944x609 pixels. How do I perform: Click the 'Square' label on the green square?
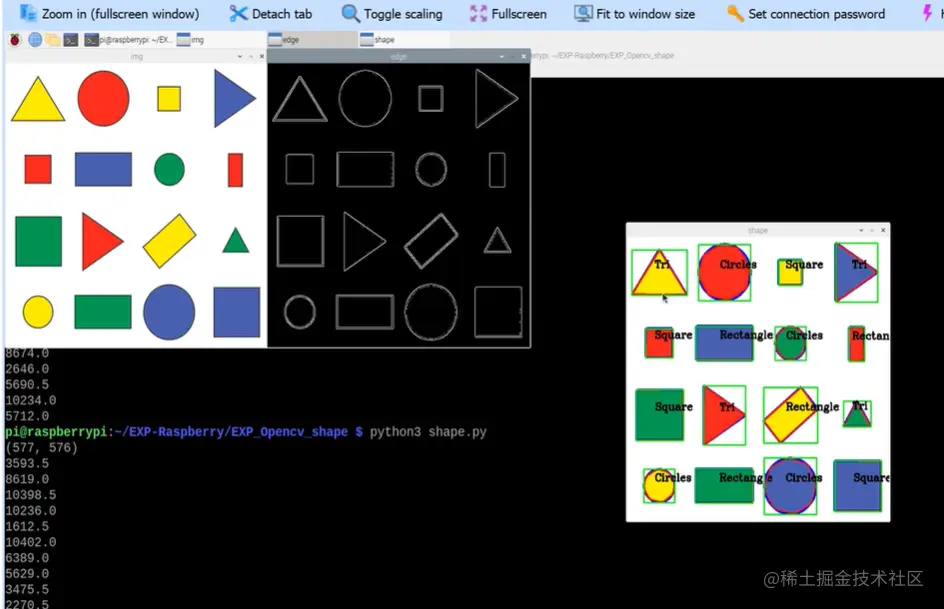click(674, 407)
